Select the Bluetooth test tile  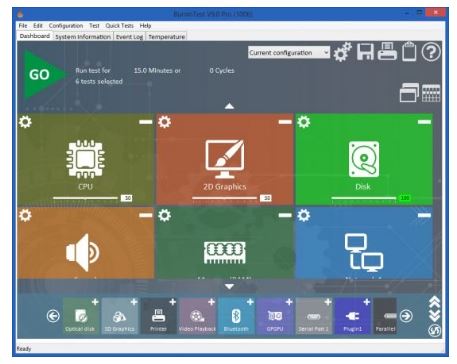click(236, 316)
